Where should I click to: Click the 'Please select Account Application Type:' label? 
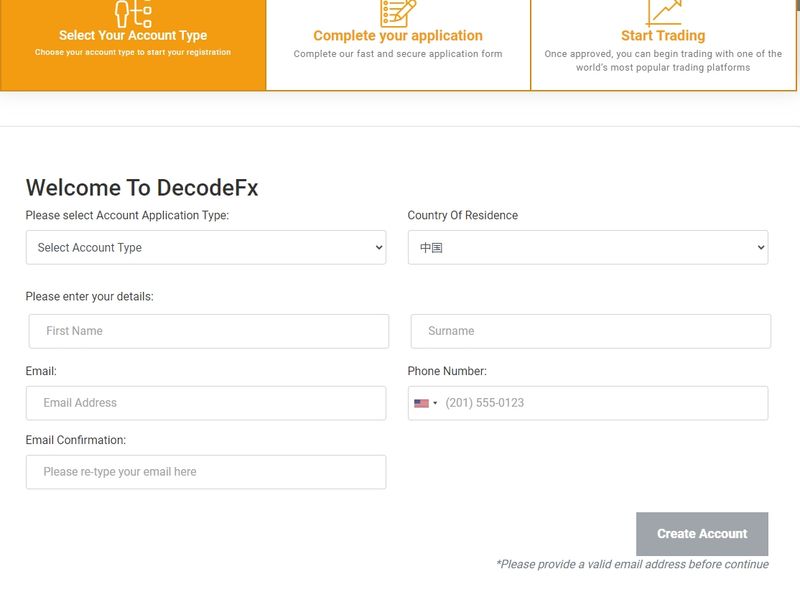tap(127, 215)
